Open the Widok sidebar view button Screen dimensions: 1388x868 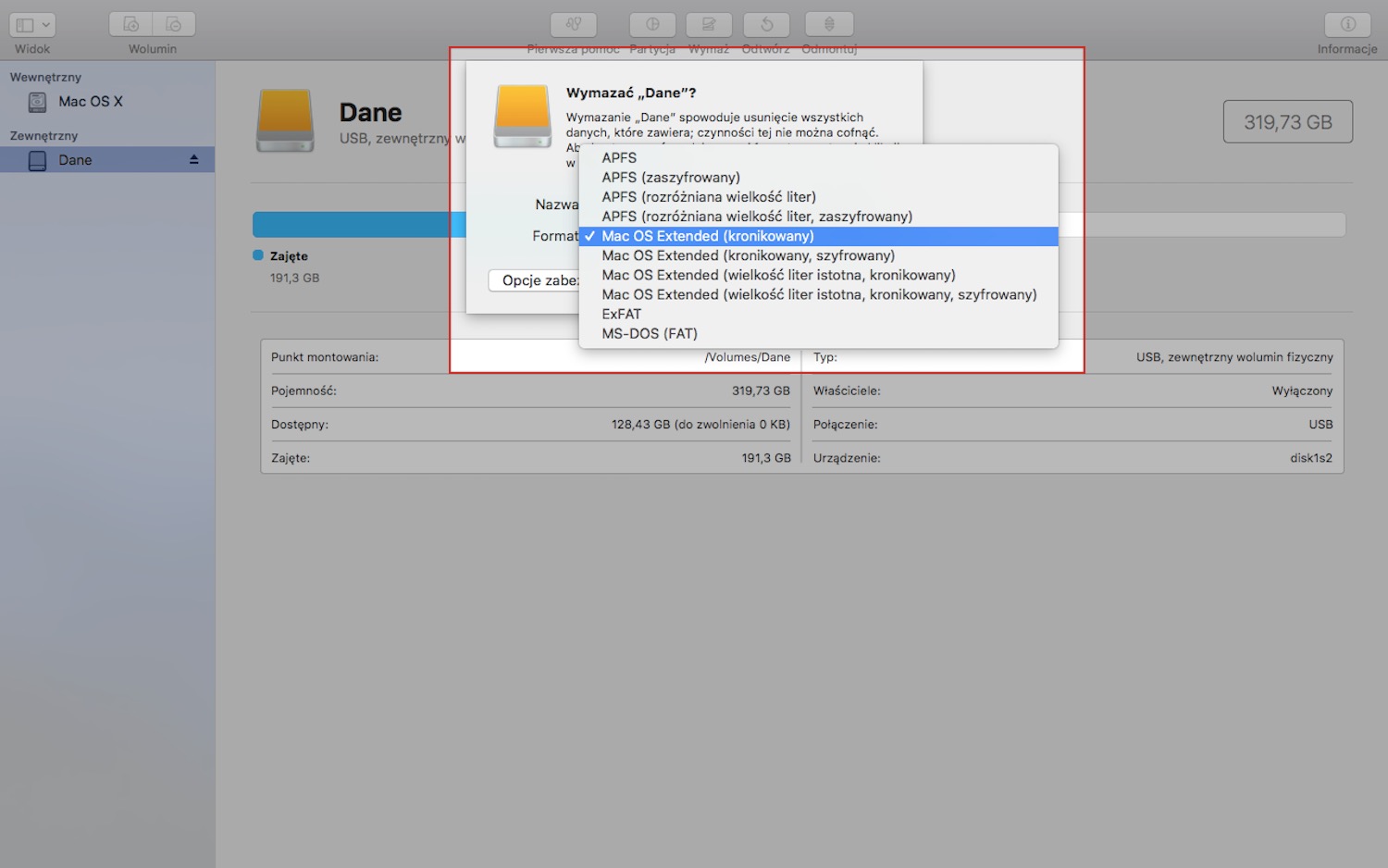point(33,25)
